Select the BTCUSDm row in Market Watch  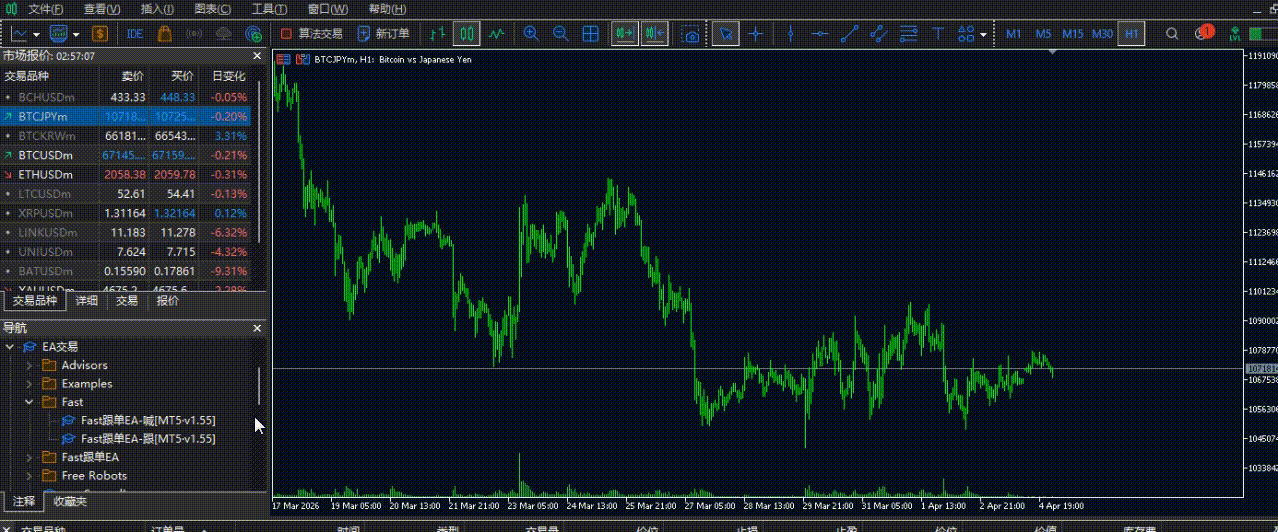125,155
